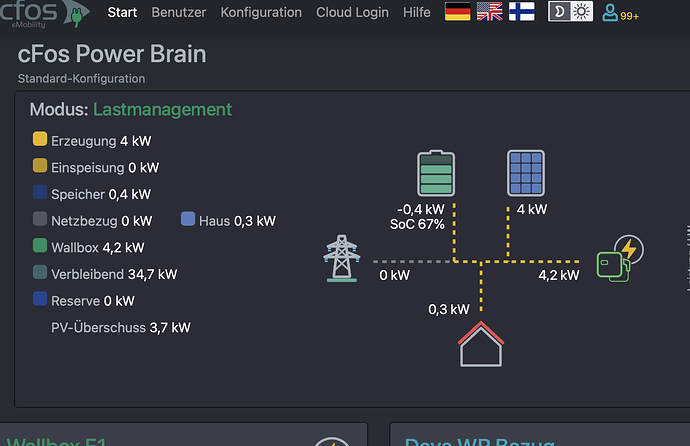Click the '4,2 kW' wallbox flow value

point(559,275)
